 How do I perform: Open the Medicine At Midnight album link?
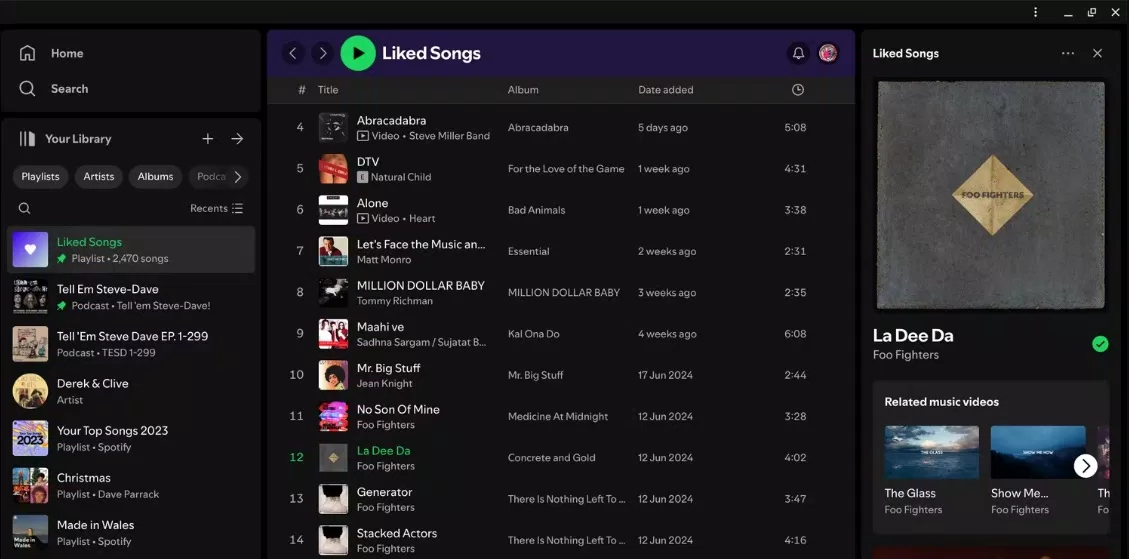pos(558,416)
